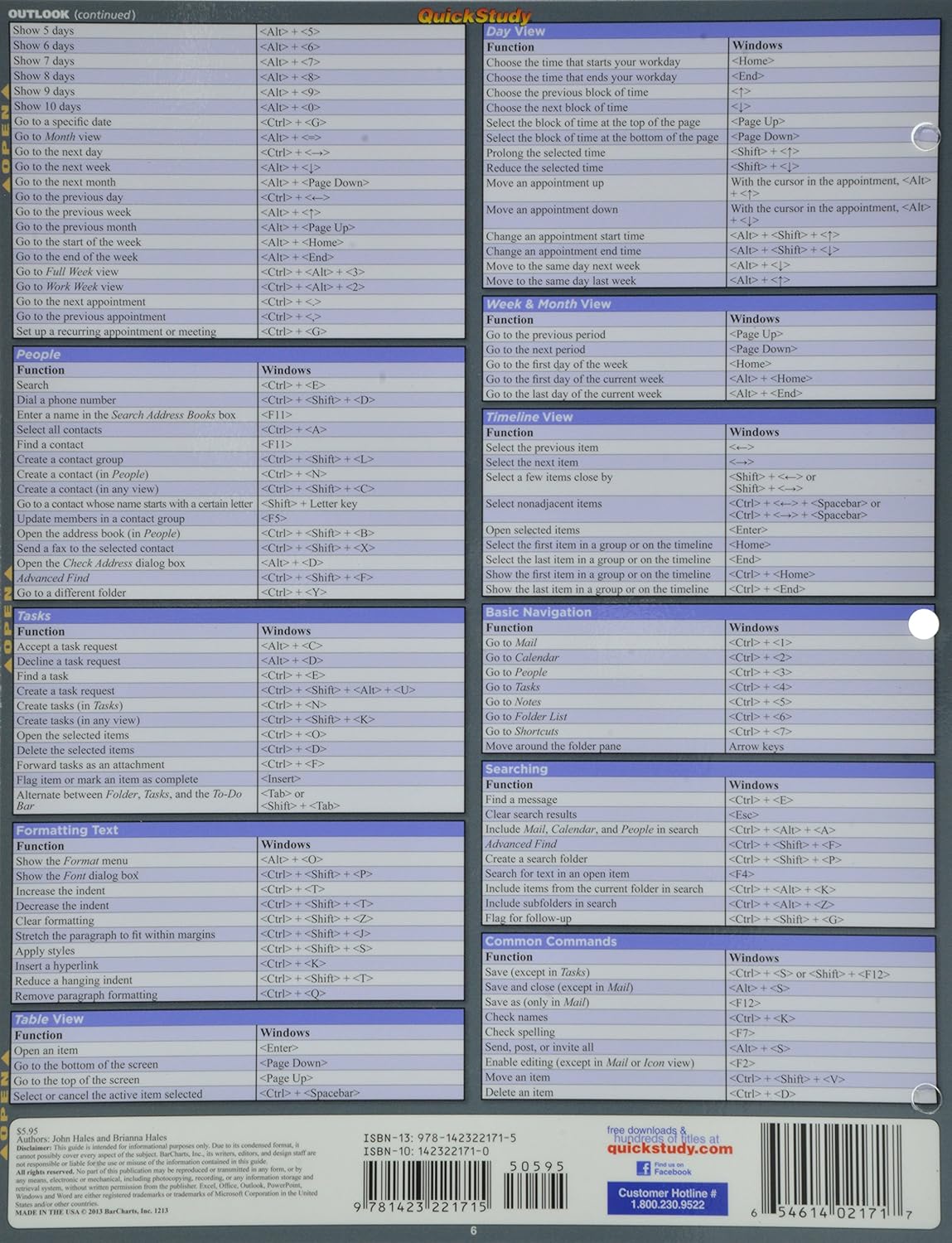
Task: Click the 'OUTLOOK (continued)' heading
Action: click(71, 14)
